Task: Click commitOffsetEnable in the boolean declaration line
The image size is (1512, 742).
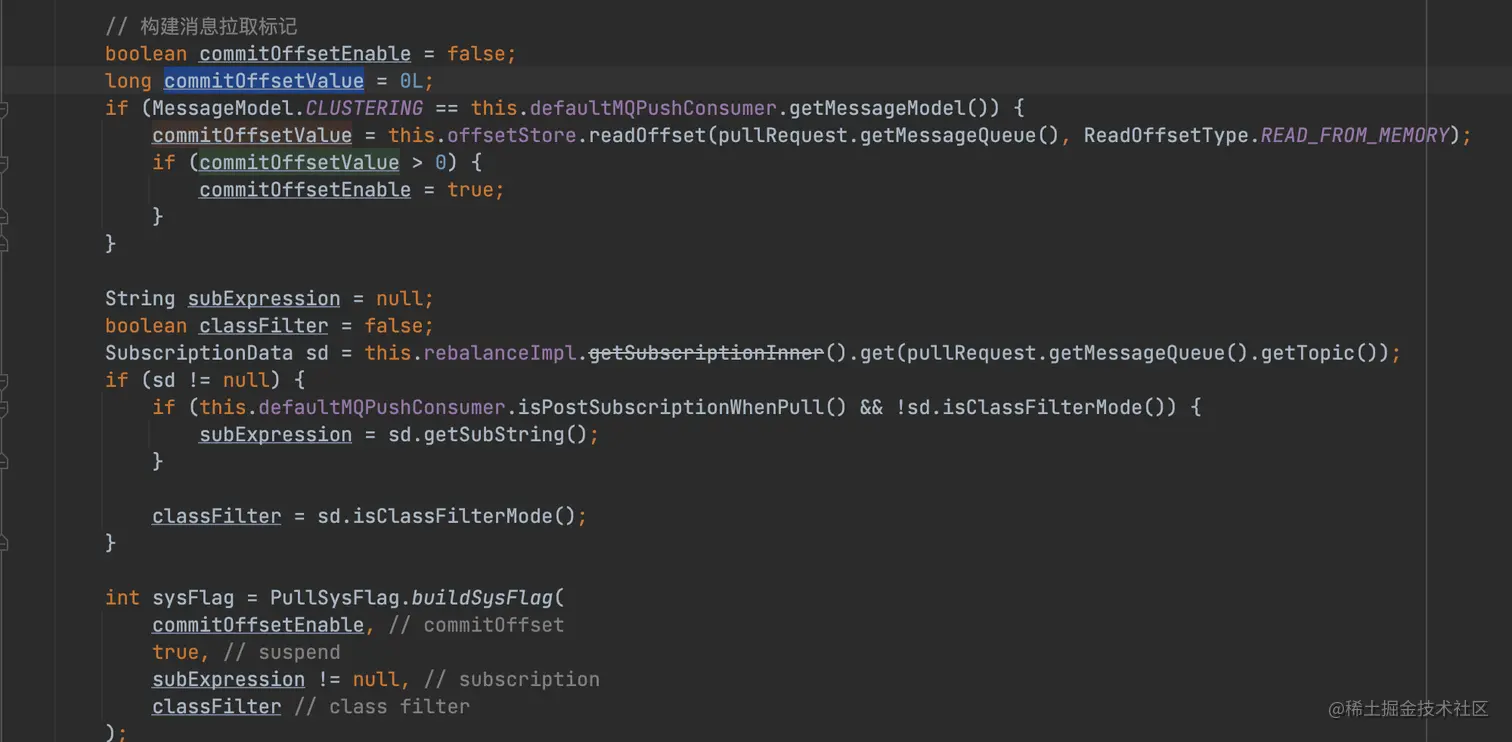Action: (x=305, y=54)
